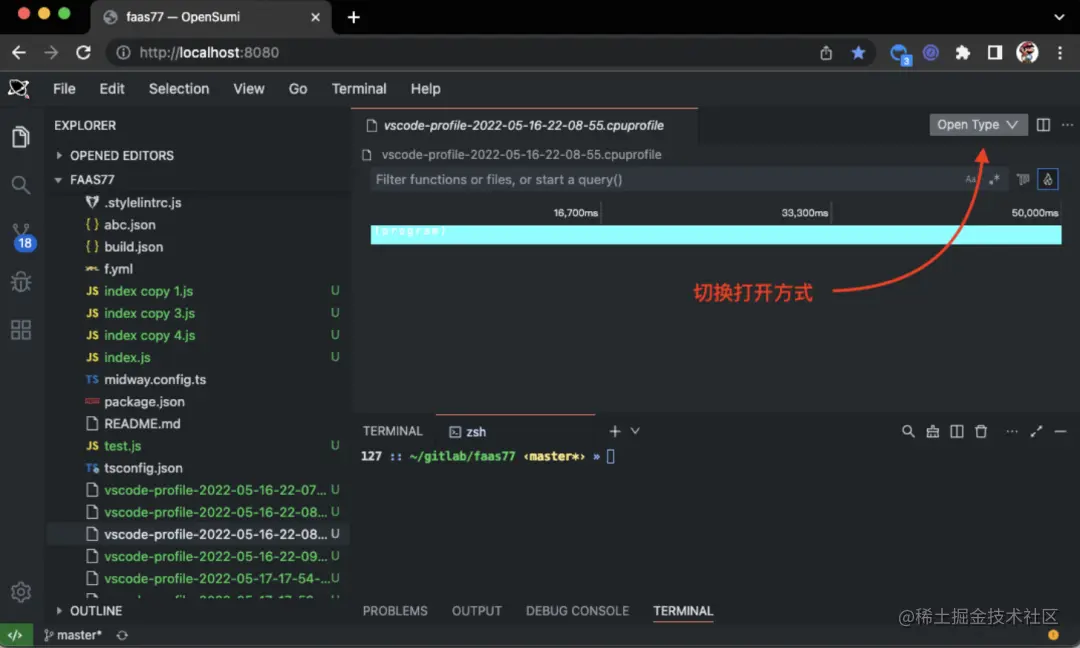
Task: Click the OpenSumi logo icon
Action: [x=19, y=88]
